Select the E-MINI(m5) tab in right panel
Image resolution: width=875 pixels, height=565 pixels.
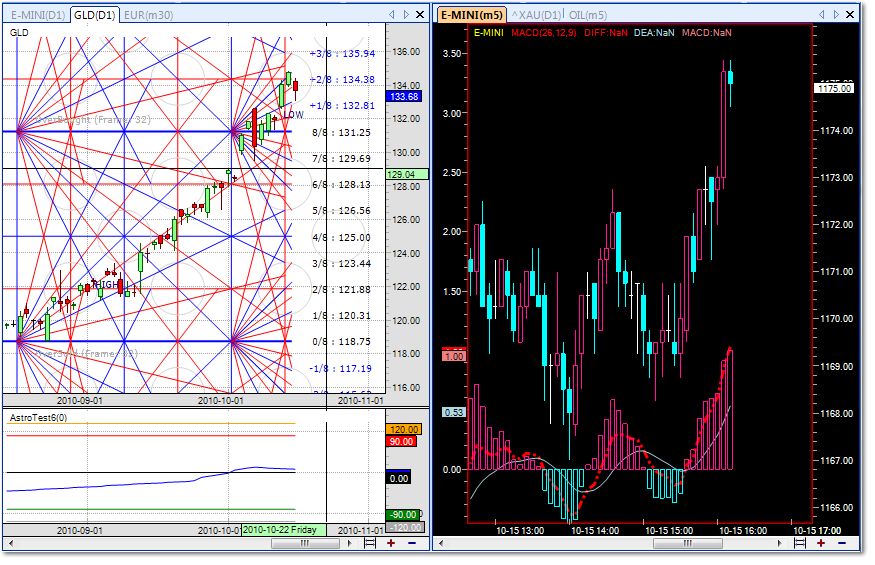(472, 15)
